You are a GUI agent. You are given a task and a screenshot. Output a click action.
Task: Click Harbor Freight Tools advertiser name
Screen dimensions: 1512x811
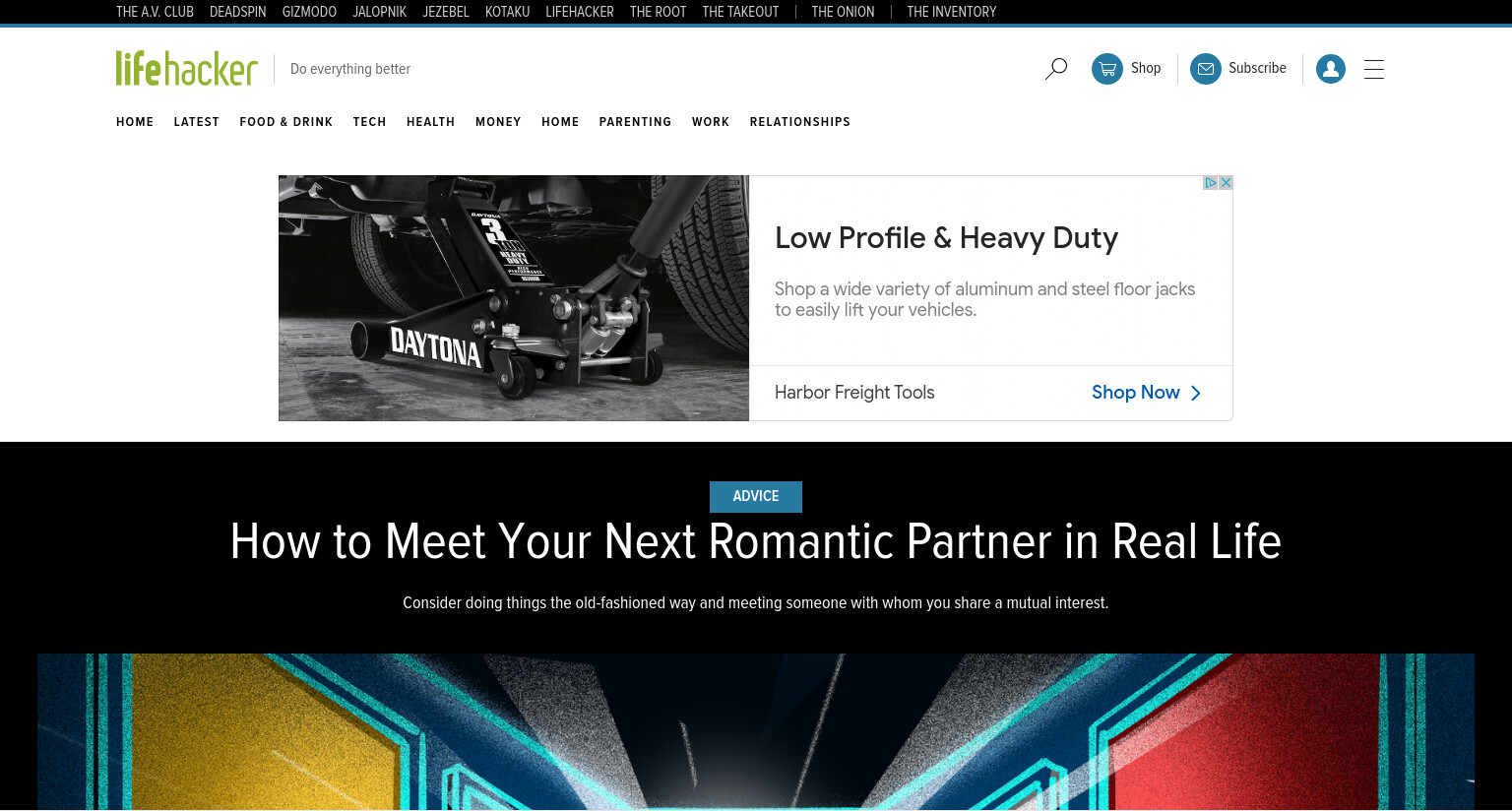click(854, 393)
